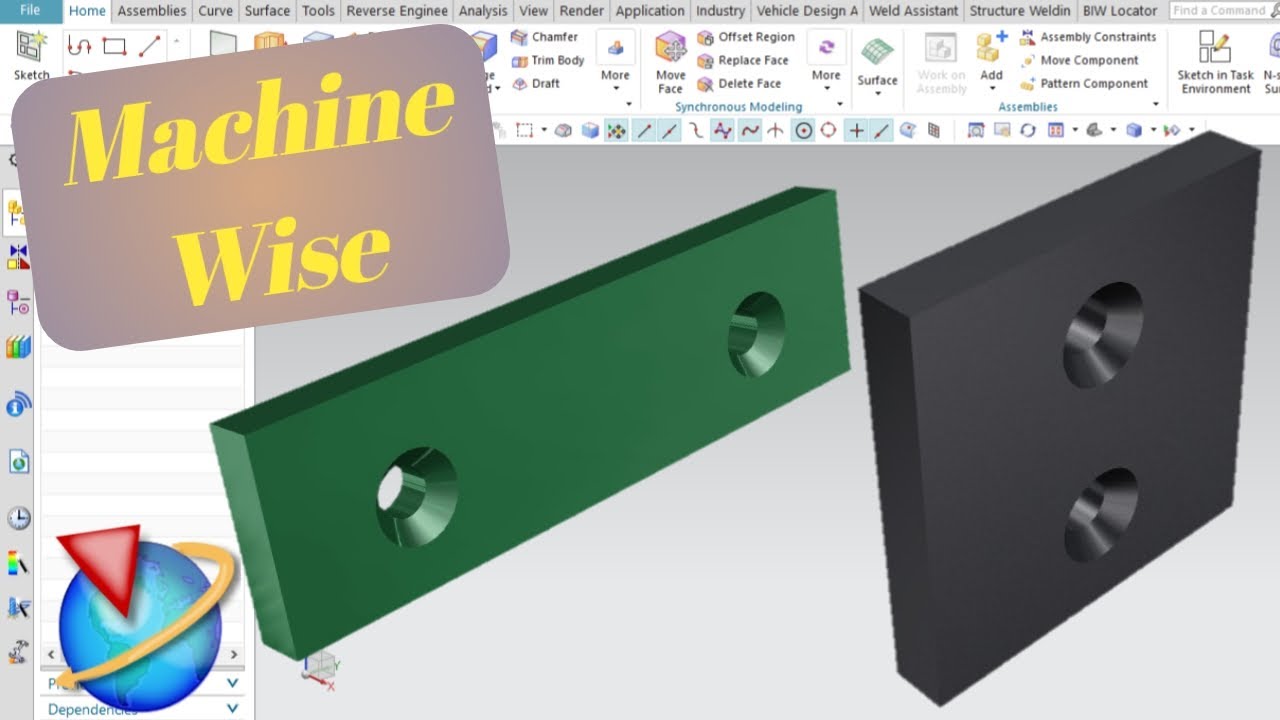The image size is (1280, 720).
Task: Expand Assemblies group options arrow
Action: click(x=1156, y=105)
